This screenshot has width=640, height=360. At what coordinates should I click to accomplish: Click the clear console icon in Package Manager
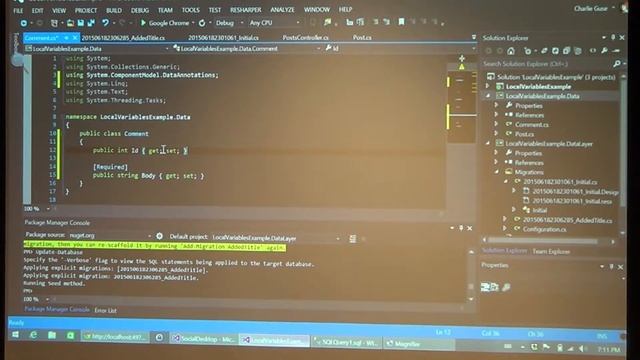353,238
